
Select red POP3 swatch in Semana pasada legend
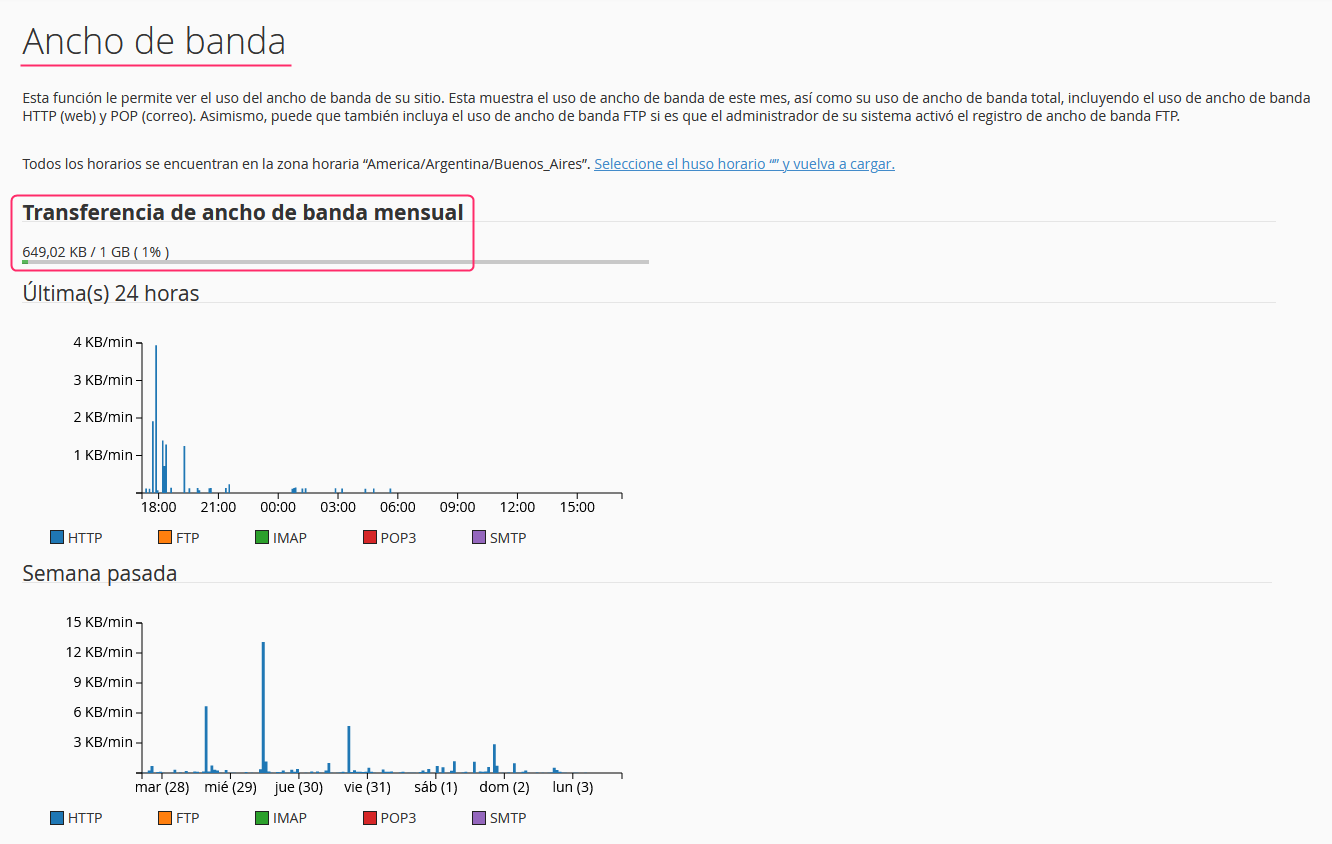(370, 817)
